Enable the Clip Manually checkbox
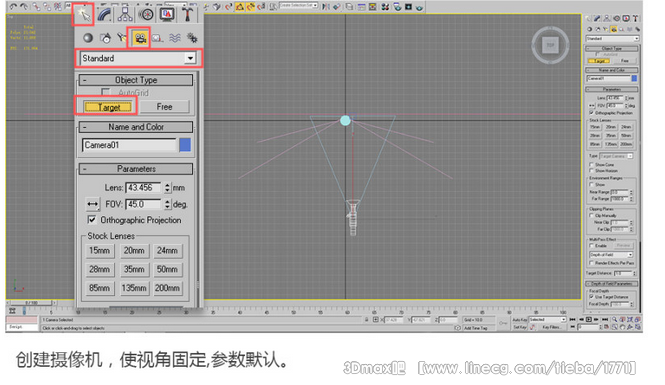 [591, 215]
